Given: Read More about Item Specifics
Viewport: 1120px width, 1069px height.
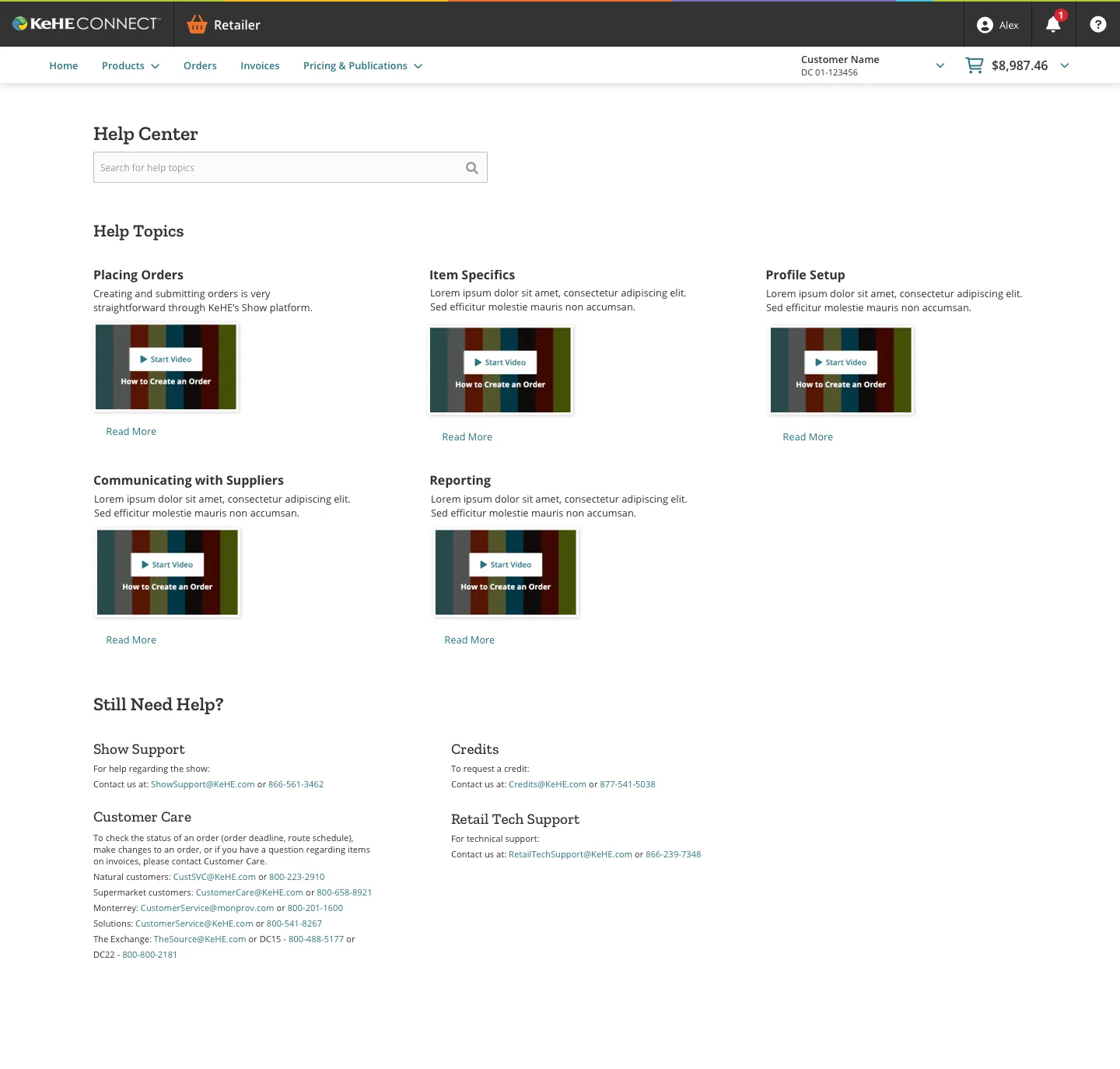Looking at the screenshot, I should 467,437.
